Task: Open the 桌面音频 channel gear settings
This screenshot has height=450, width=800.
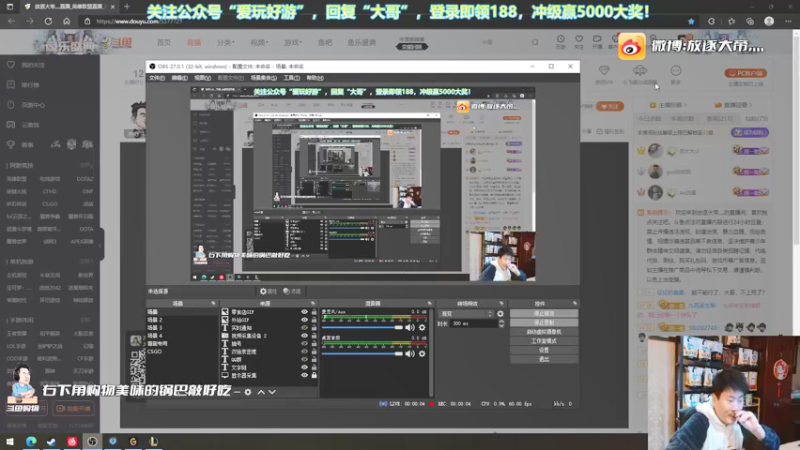Action: coord(422,354)
